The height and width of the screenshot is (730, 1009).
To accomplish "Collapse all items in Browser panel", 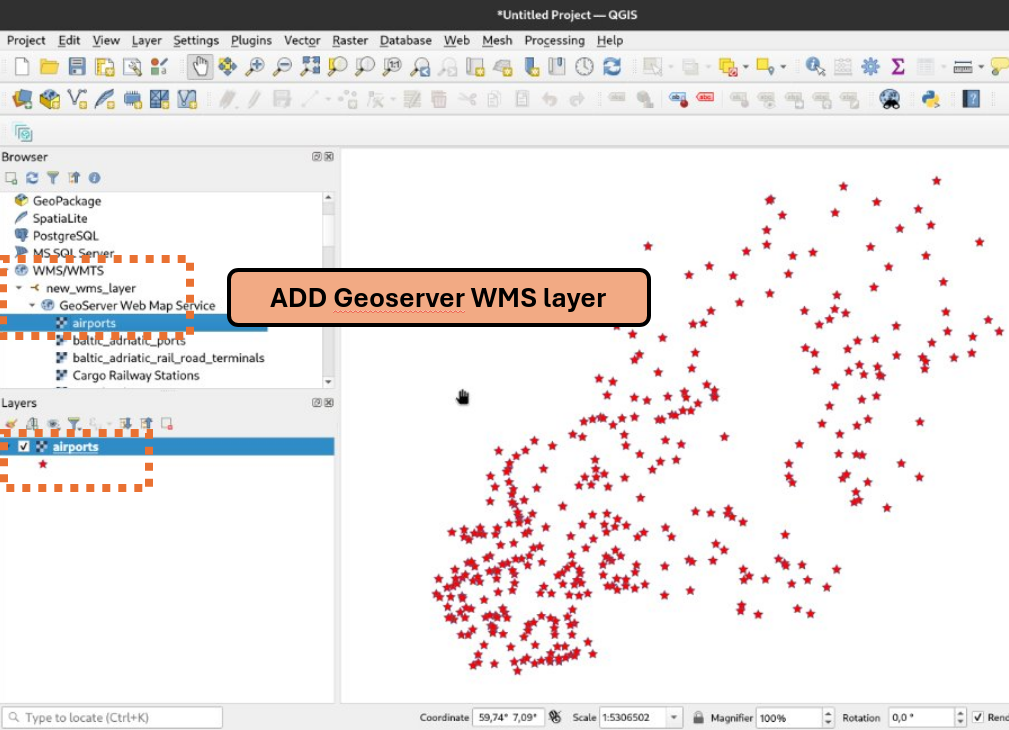I will (x=74, y=178).
